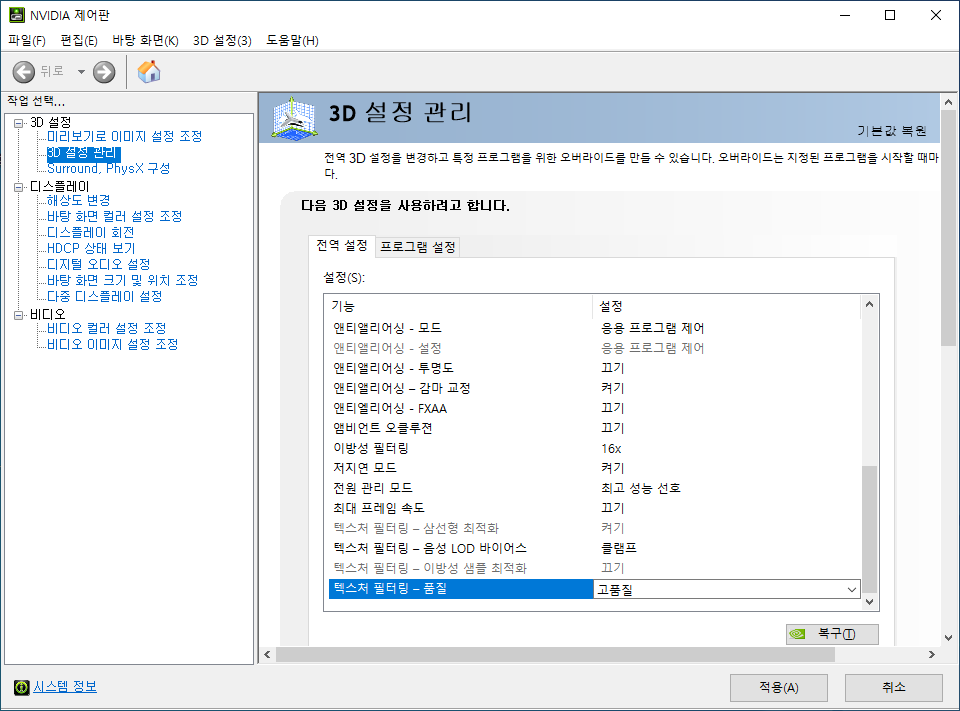Screen dimensions: 960x711
Task: Open 비디오 이미지 설정 조정
Action: [113, 344]
